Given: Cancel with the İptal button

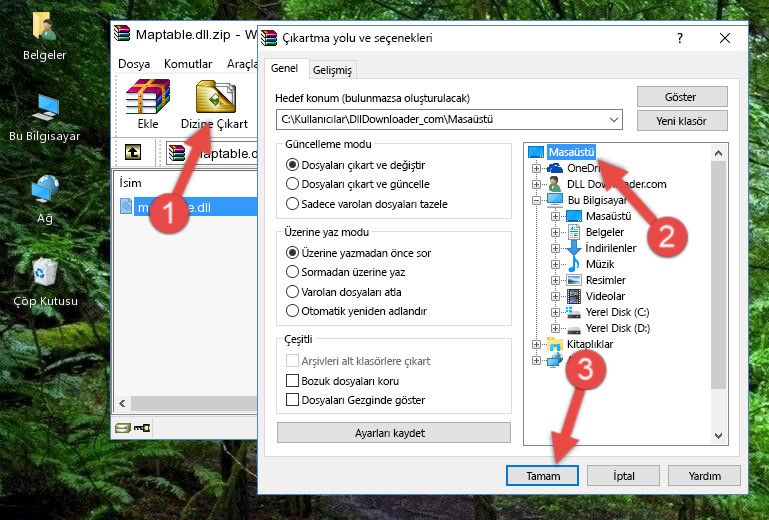Looking at the screenshot, I should (x=623, y=476).
